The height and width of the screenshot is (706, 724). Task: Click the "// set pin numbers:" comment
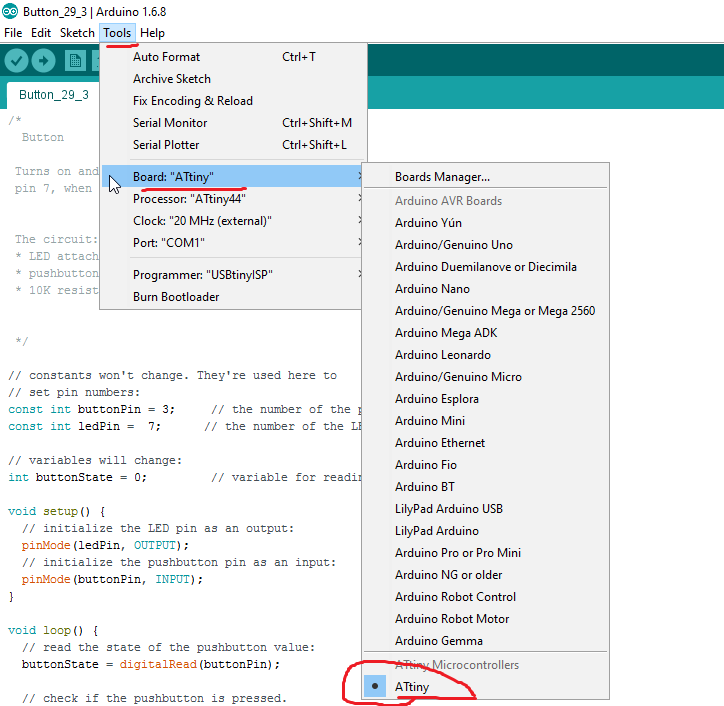pos(74,392)
